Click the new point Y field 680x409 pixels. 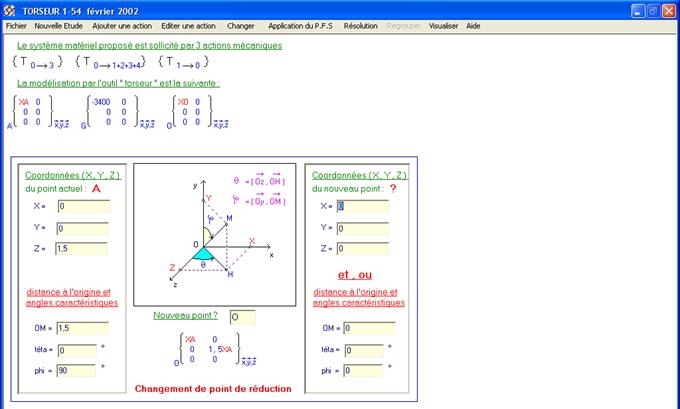tap(363, 228)
